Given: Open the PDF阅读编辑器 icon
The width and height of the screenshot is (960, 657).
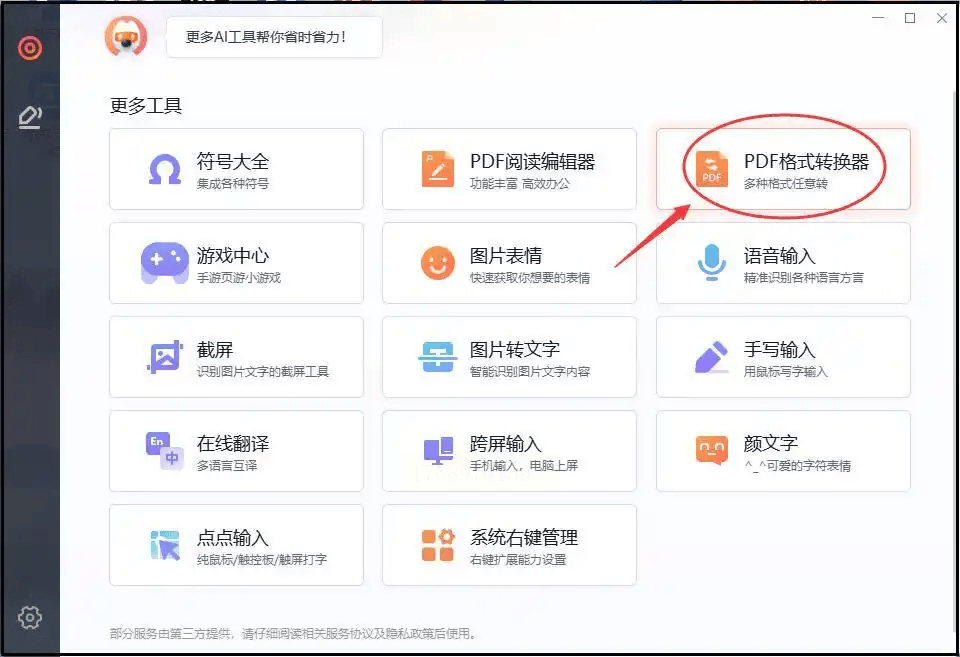Looking at the screenshot, I should (438, 170).
